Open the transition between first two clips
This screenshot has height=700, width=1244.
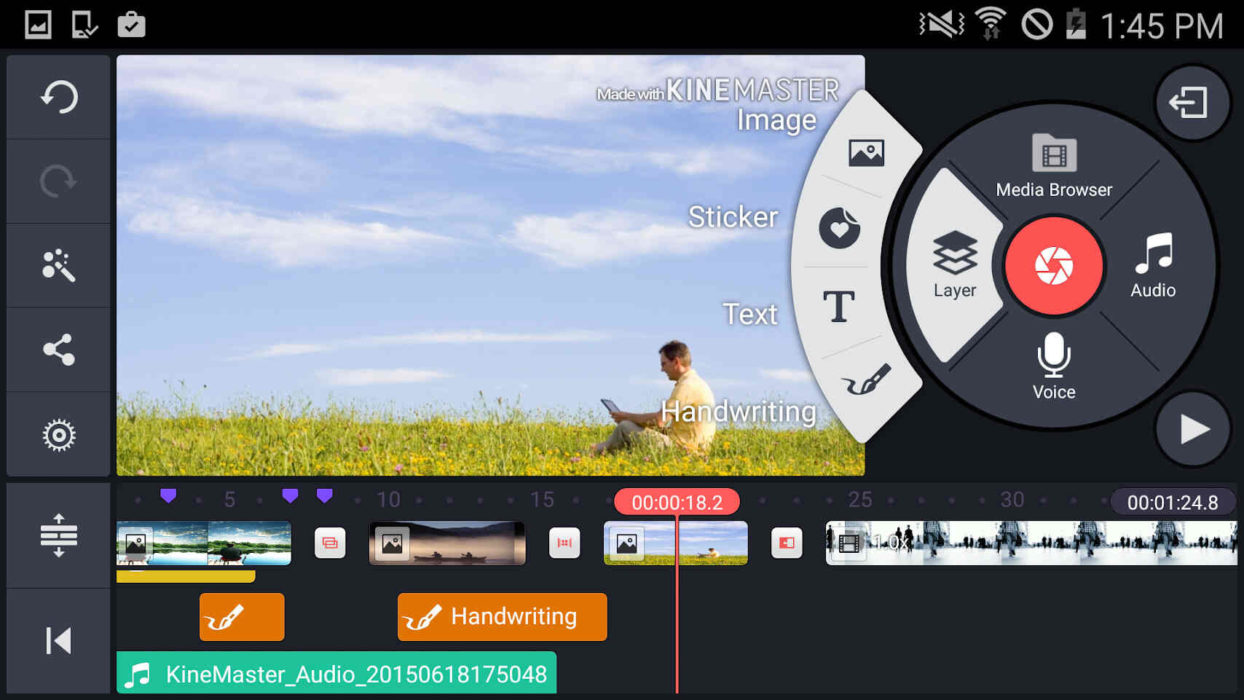coord(329,542)
